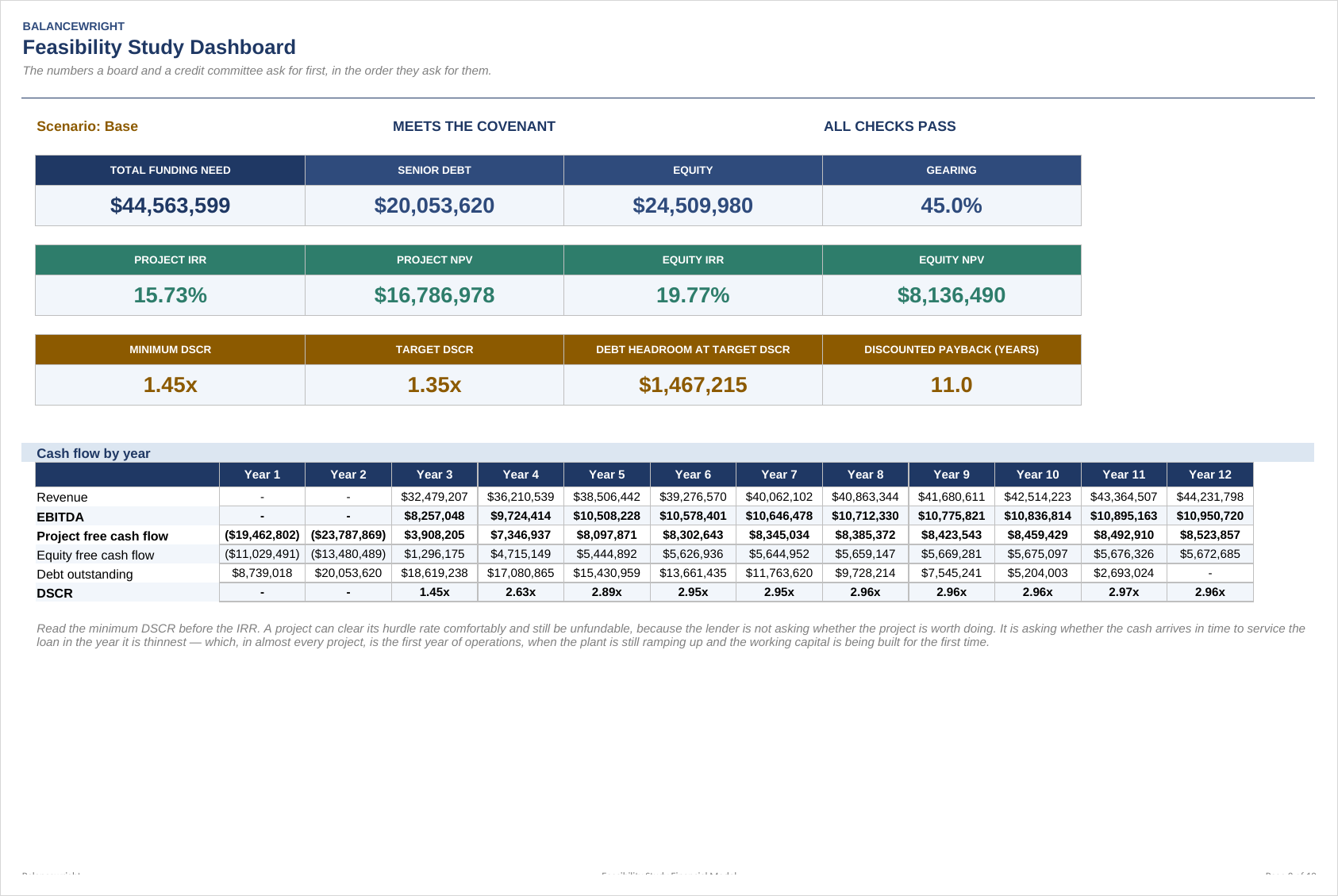Select the Project NPV header
1338x896 pixels.
tap(434, 260)
